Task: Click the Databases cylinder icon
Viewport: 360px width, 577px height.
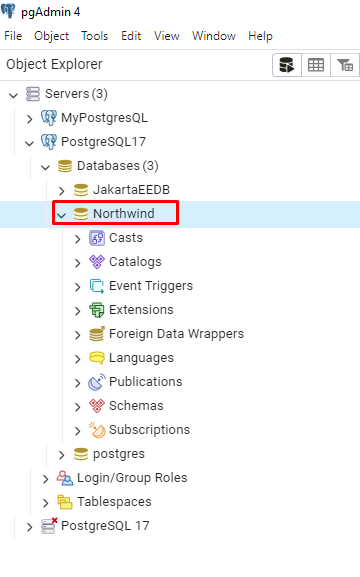Action: point(65,166)
